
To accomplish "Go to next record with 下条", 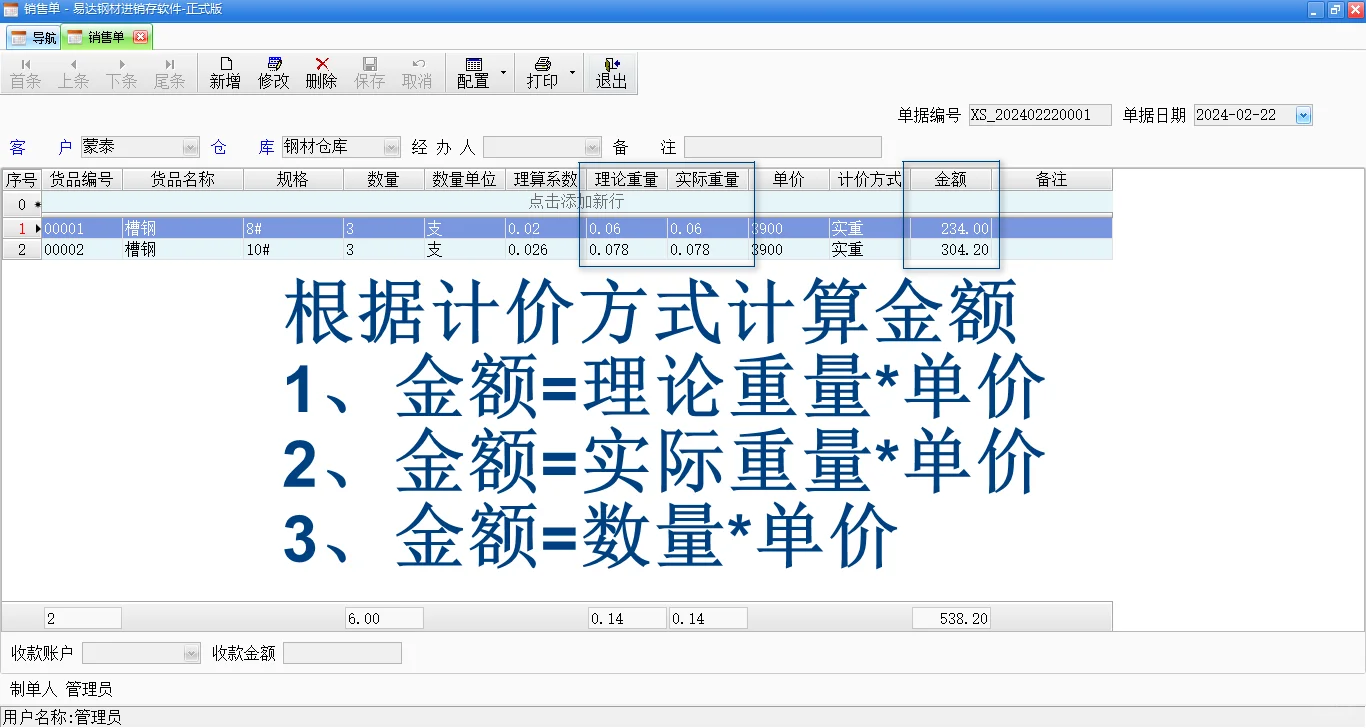I will [x=121, y=73].
